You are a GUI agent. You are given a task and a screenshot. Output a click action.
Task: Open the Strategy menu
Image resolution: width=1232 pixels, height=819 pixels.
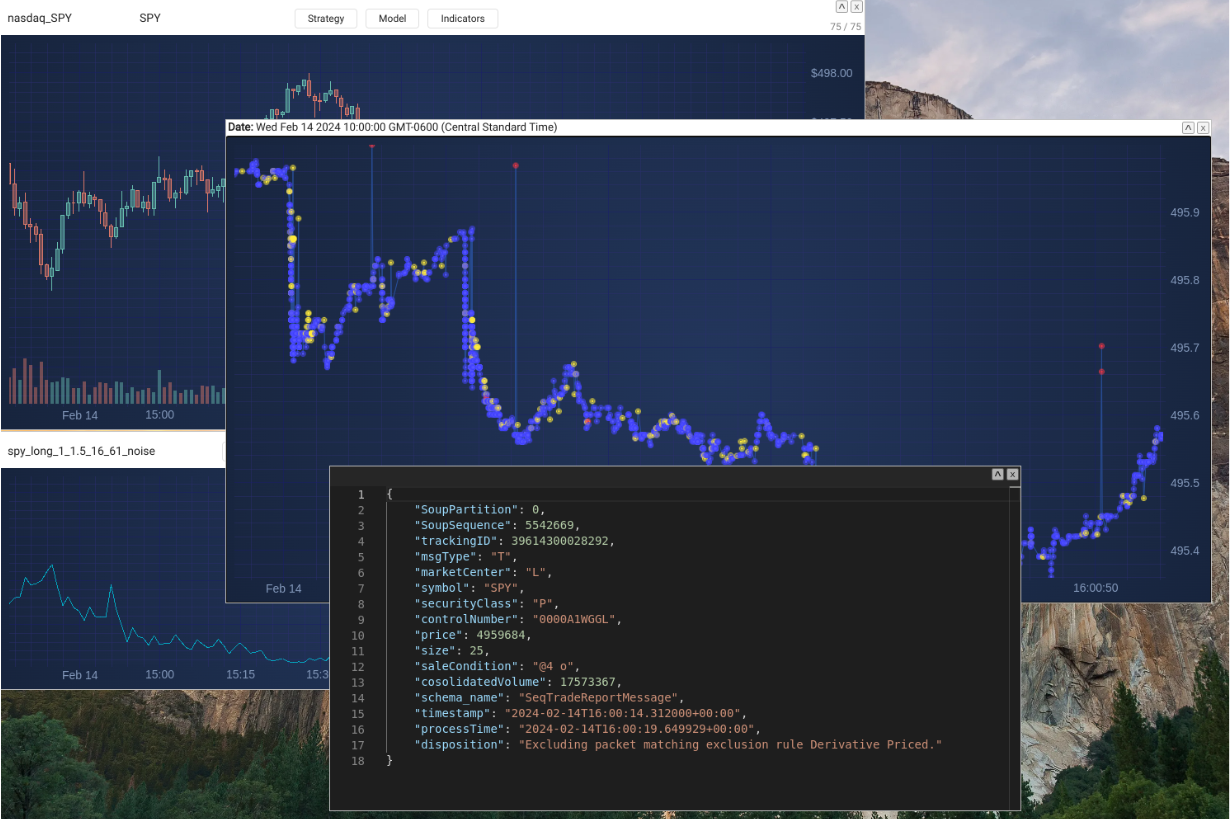point(326,19)
